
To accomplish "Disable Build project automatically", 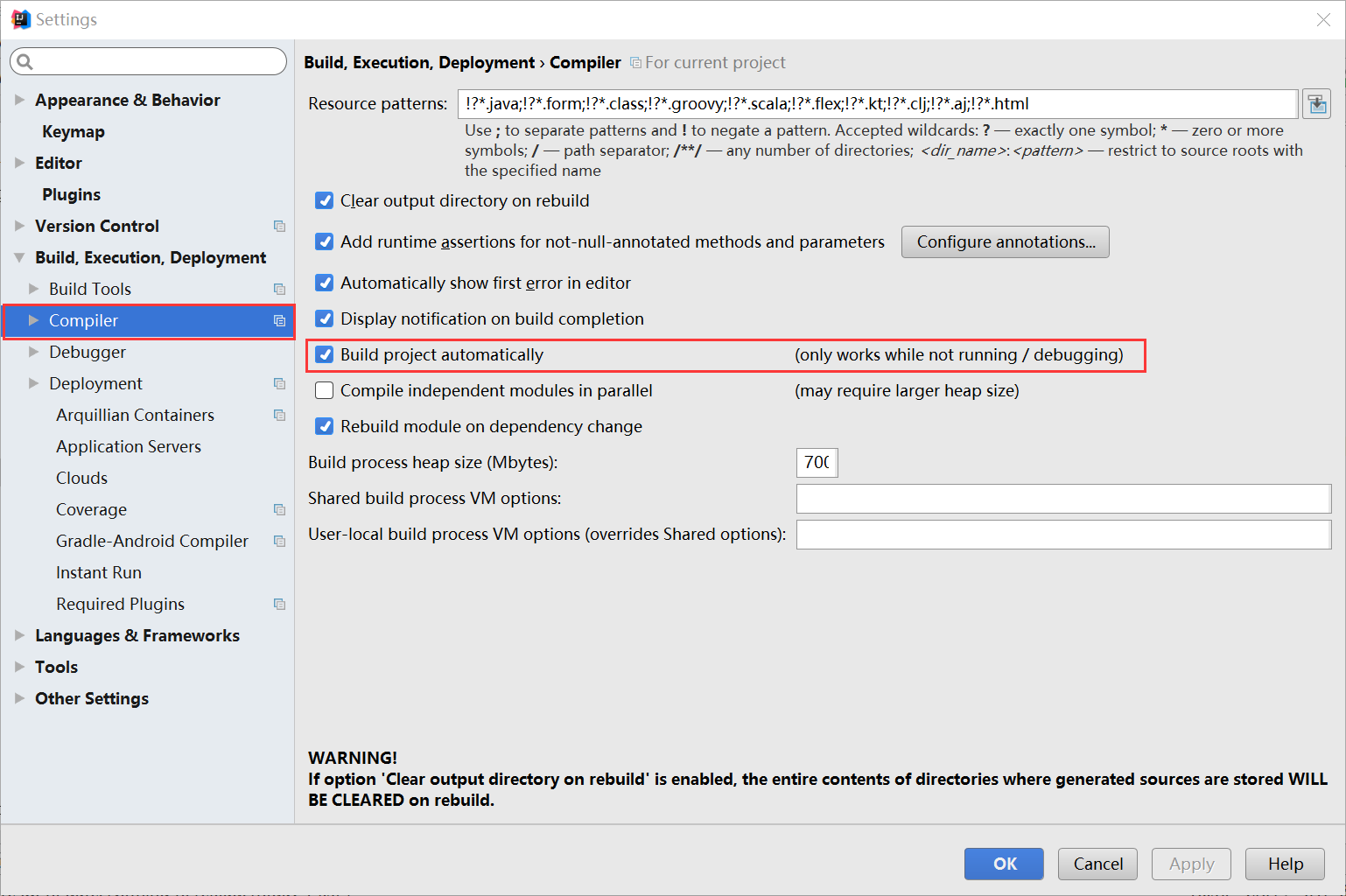I will [x=325, y=354].
